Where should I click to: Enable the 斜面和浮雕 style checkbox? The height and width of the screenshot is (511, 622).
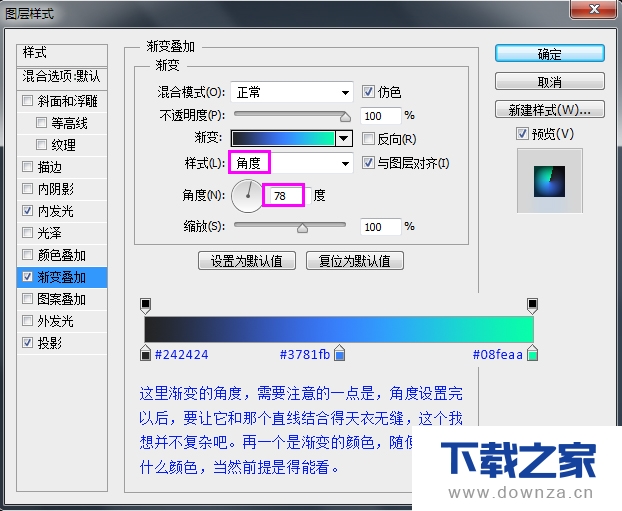(27, 101)
